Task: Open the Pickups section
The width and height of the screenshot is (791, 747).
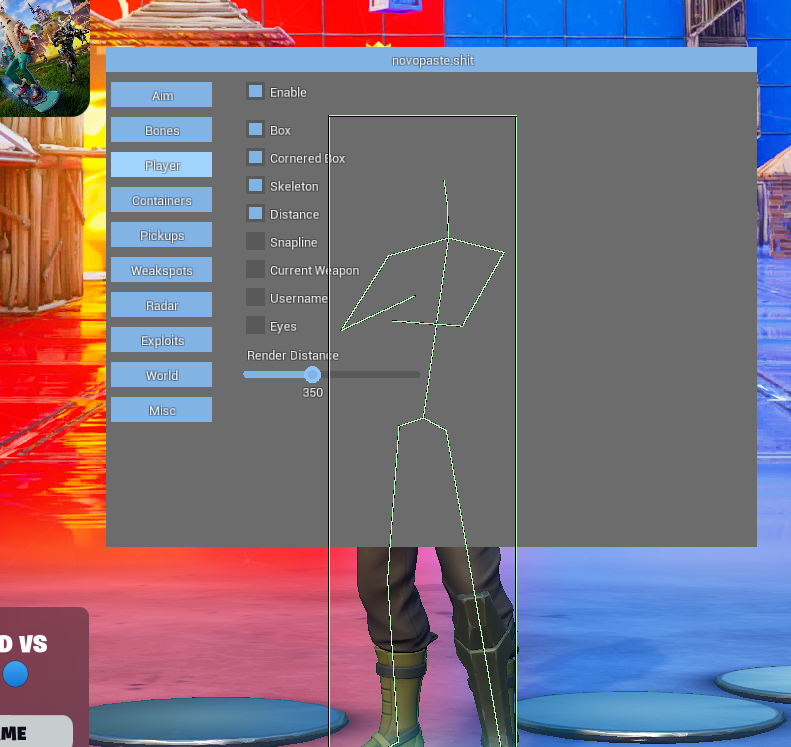Action: pyautogui.click(x=161, y=235)
